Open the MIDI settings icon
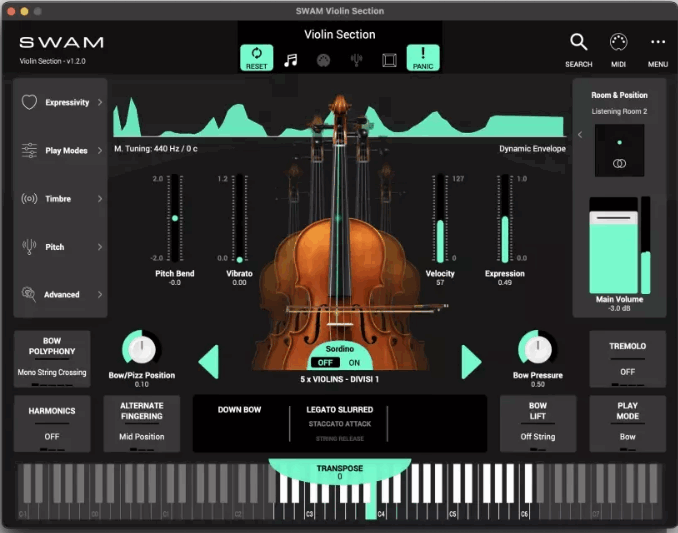Viewport: 678px width, 533px height. [618, 42]
